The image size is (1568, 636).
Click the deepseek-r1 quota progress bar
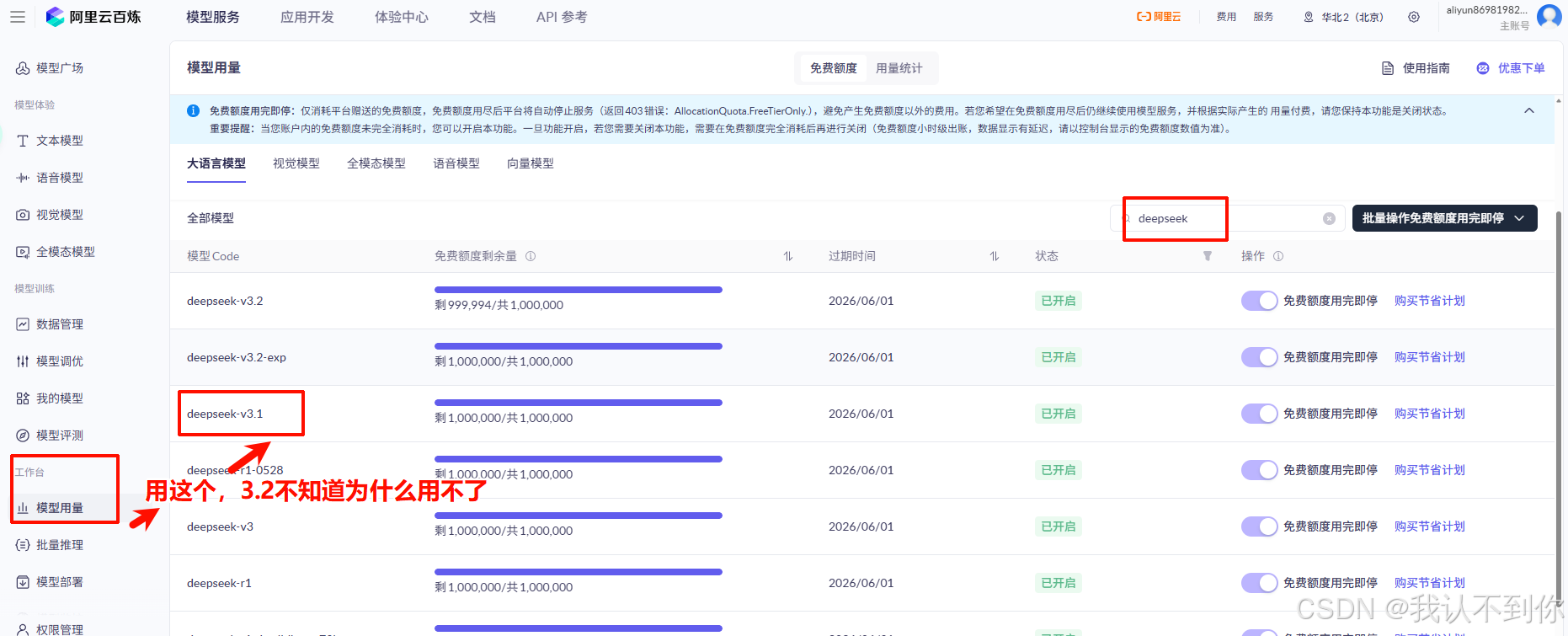click(x=579, y=572)
